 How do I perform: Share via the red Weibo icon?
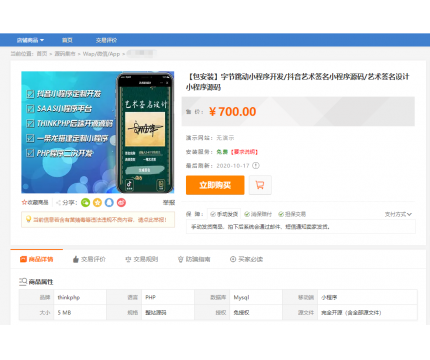pos(121,202)
